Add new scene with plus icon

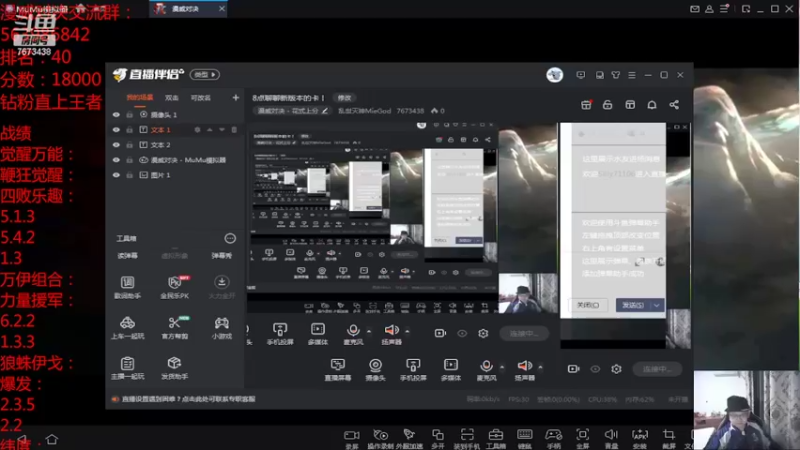[x=235, y=97]
